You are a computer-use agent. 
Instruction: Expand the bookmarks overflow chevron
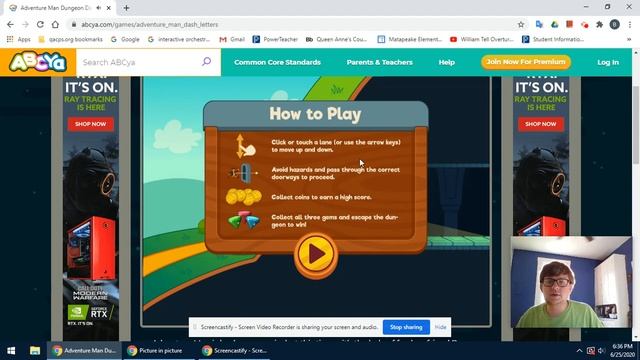tap(629, 39)
